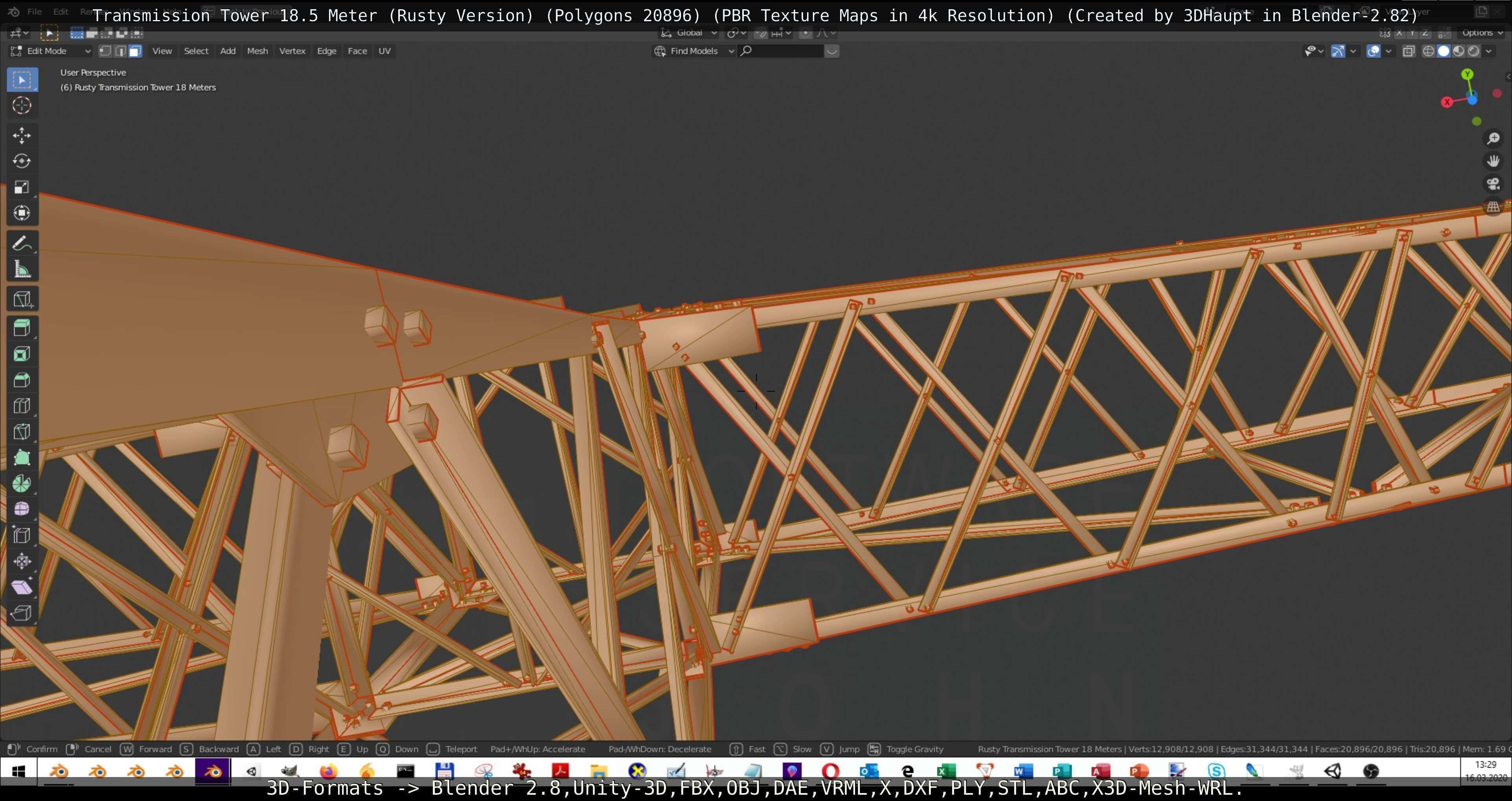Toggle the camera view icon
This screenshot has height=801, width=1512.
pos(1493,184)
